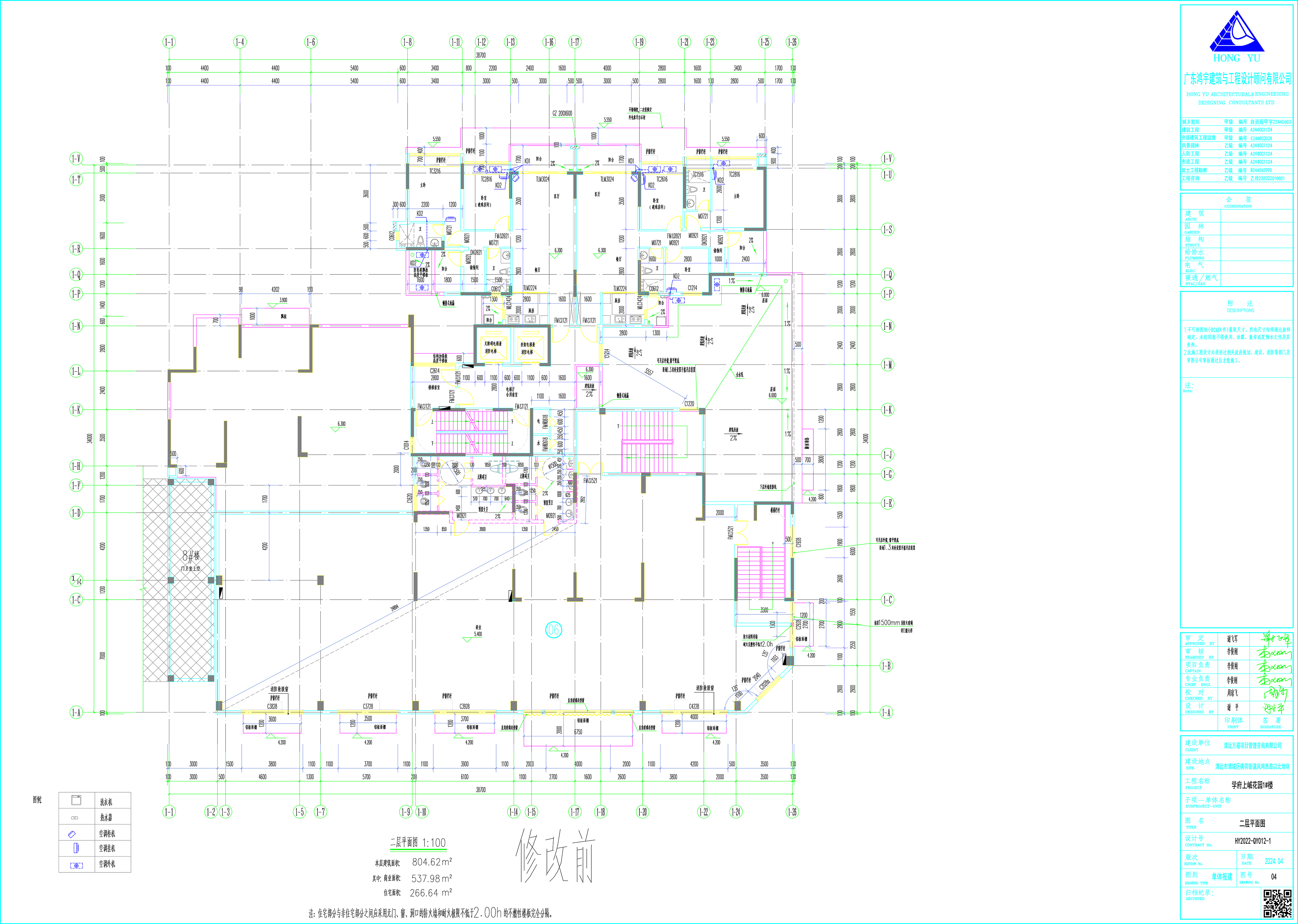1298x924 pixels.
Task: Select grid axis bubble 1-M
Action: coord(887,365)
